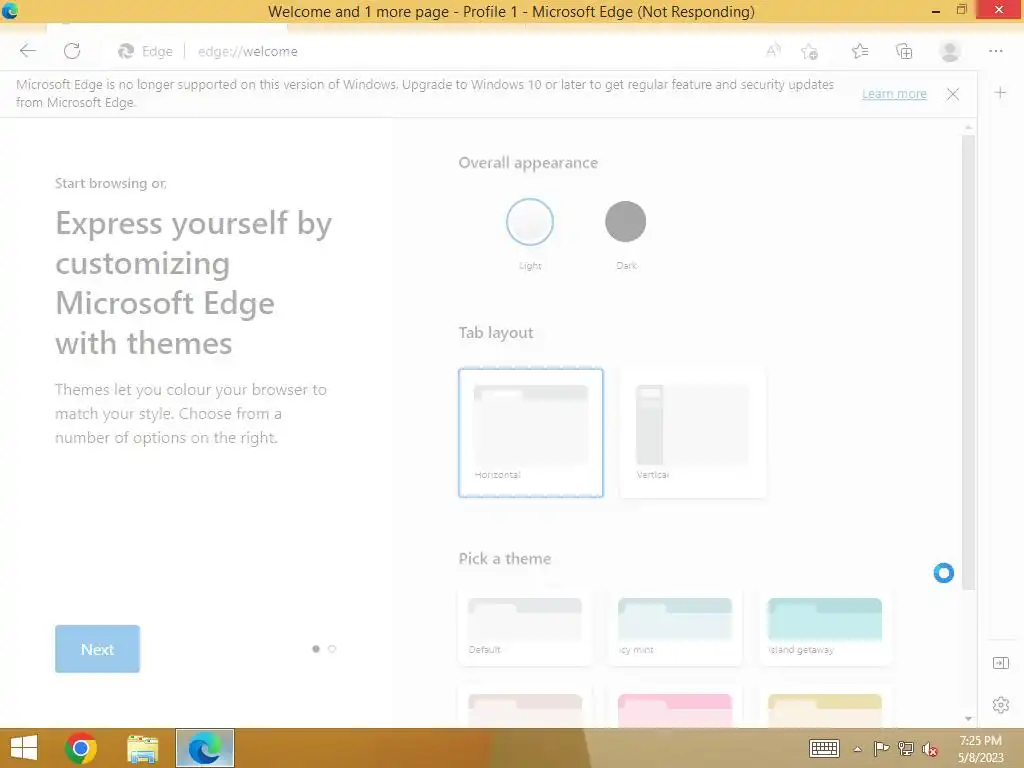Focus the edge://welcome address field

click(248, 51)
